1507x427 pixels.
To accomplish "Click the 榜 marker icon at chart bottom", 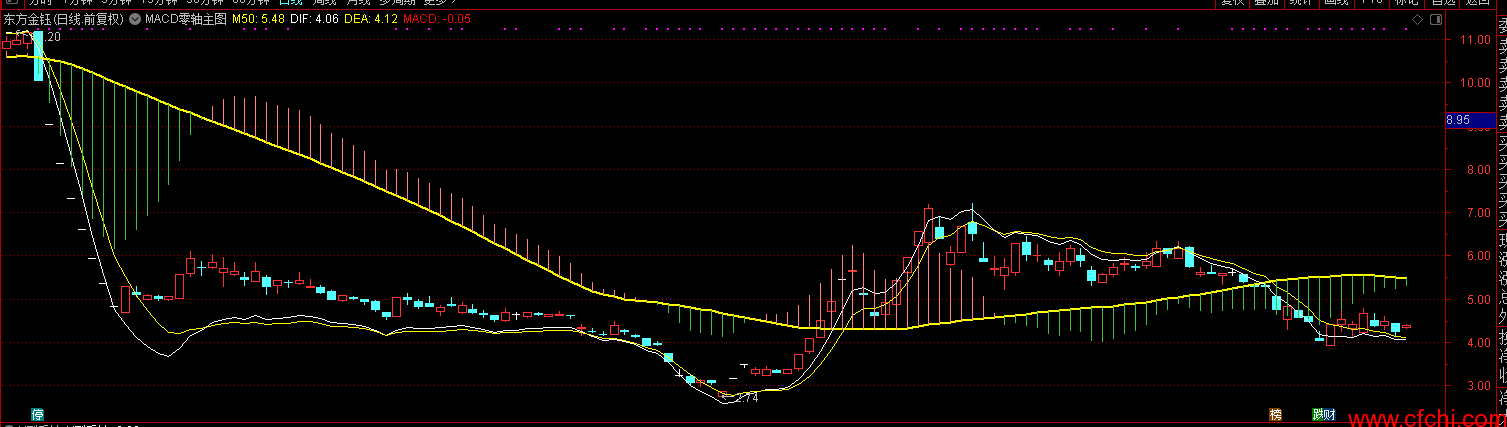I will pos(1275,414).
